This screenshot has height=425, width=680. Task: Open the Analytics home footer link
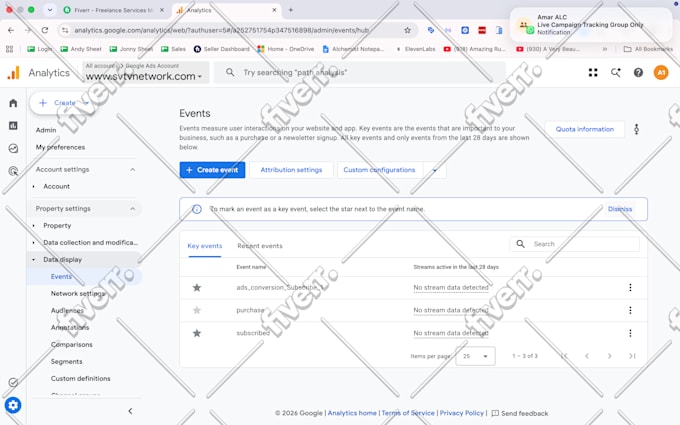[x=352, y=413]
